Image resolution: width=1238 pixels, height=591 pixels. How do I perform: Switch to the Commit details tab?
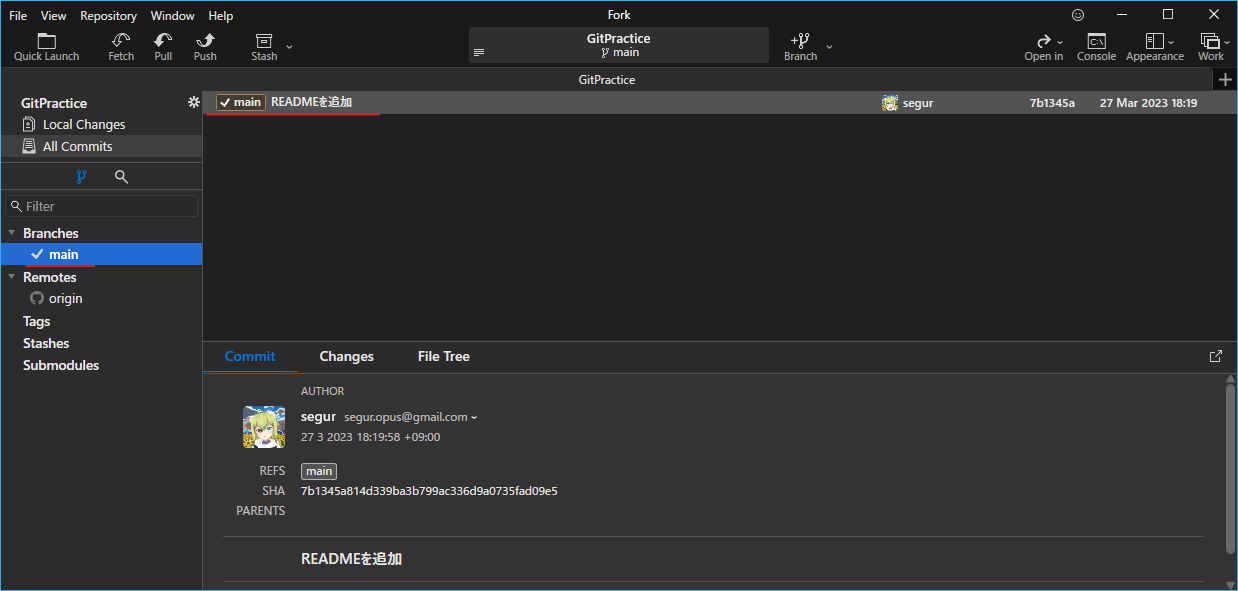tap(250, 356)
